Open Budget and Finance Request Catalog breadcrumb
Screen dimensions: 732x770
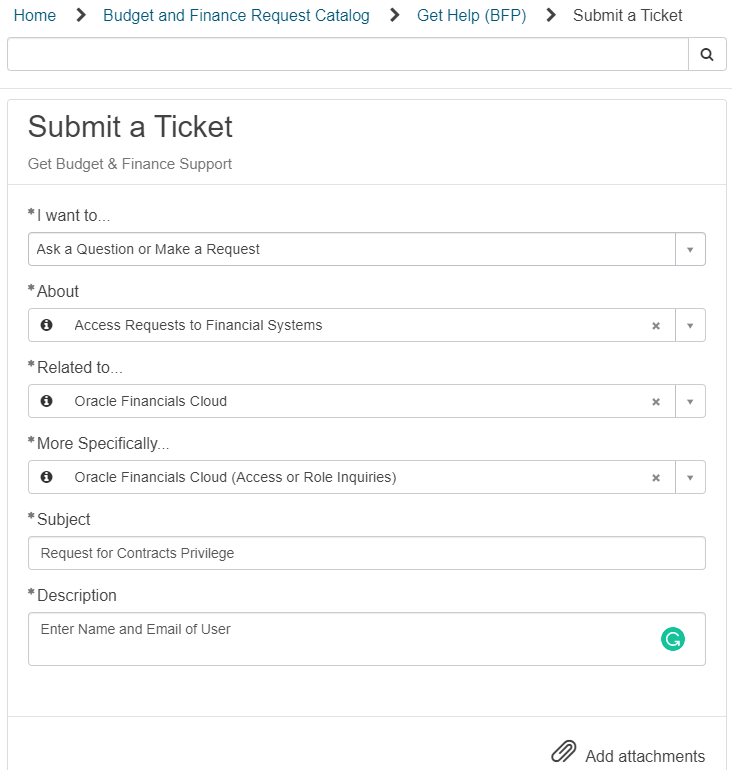click(x=236, y=15)
